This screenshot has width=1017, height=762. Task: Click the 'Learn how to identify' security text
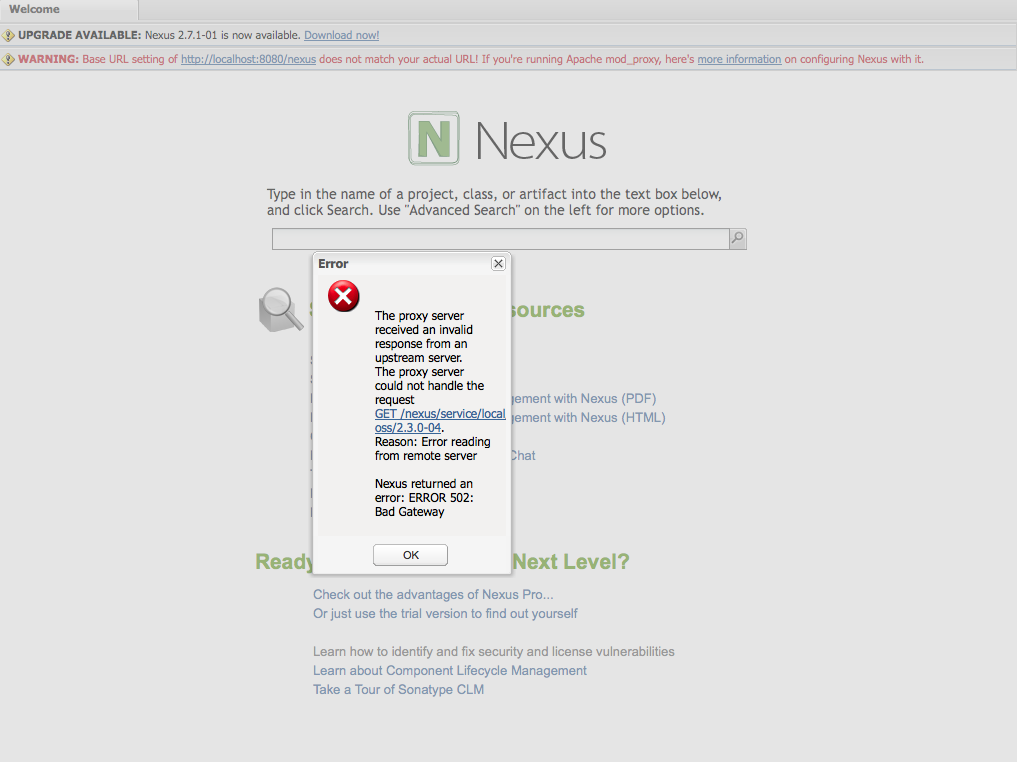494,652
